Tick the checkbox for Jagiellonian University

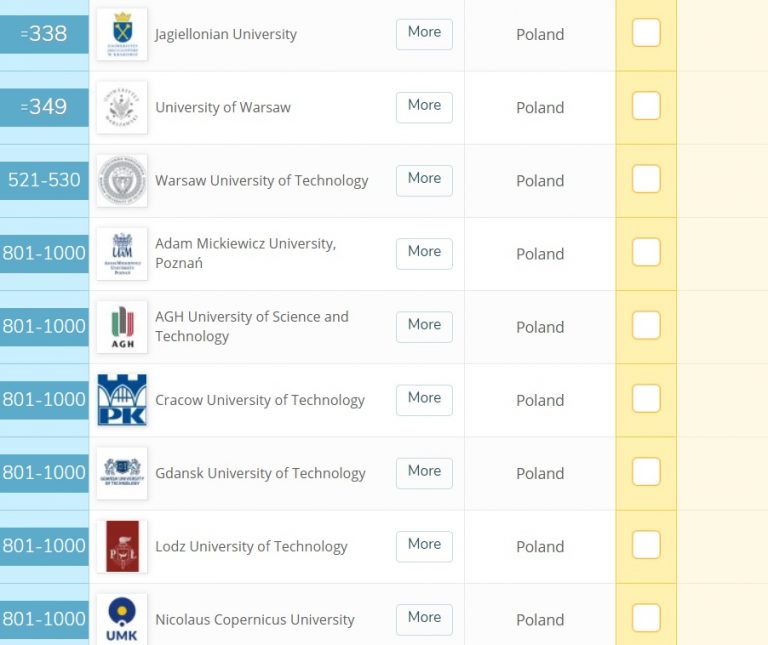[646, 33]
